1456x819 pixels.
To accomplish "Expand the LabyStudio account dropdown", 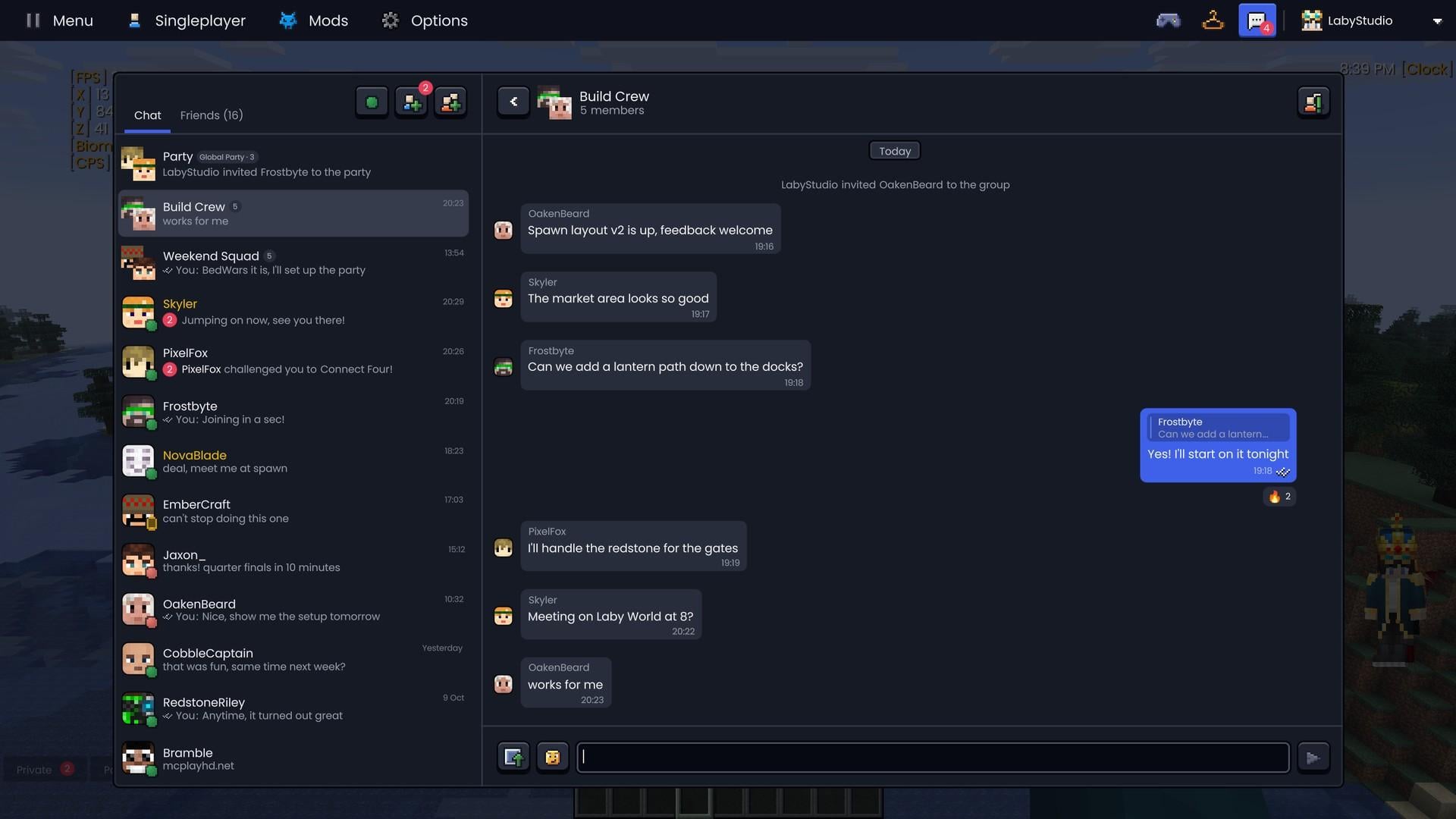I will point(1436,21).
